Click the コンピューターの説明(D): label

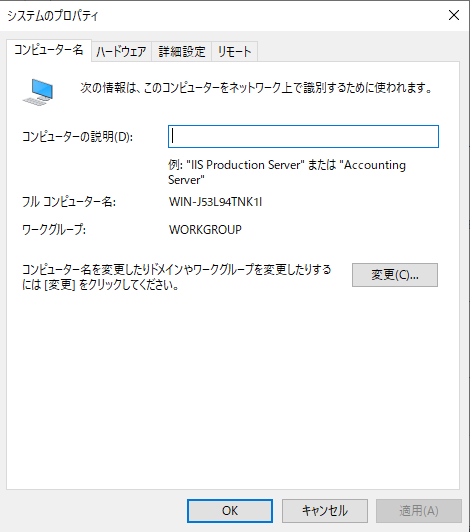point(77,137)
